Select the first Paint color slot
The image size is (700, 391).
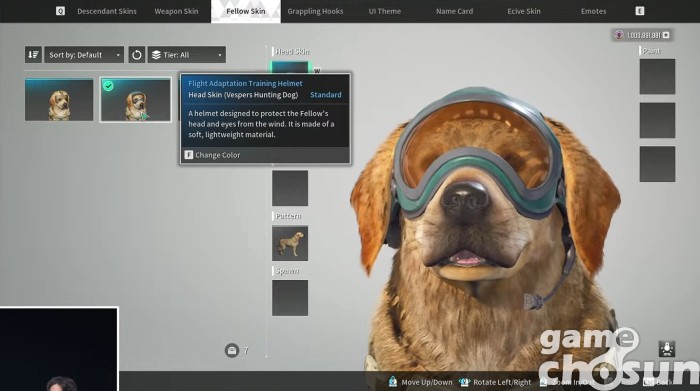657,76
